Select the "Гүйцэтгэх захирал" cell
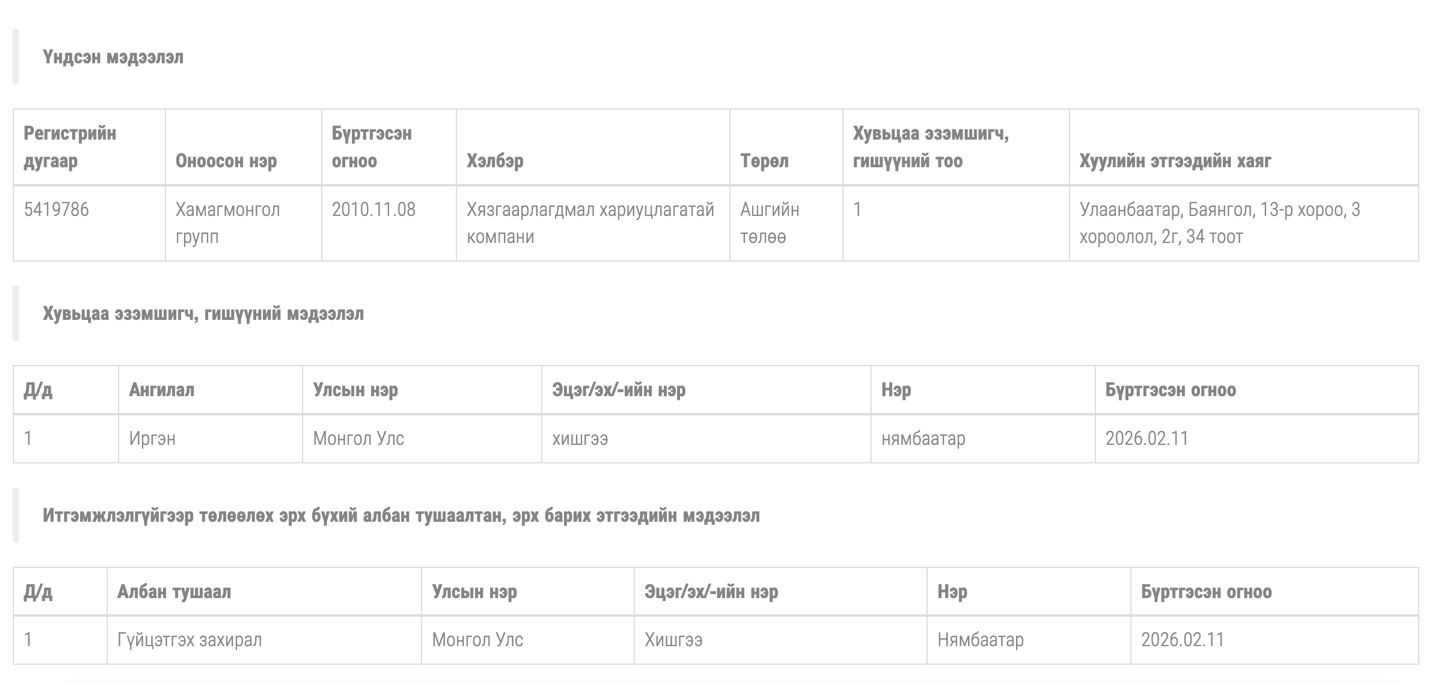This screenshot has height=683, width=1431. pyautogui.click(x=190, y=640)
